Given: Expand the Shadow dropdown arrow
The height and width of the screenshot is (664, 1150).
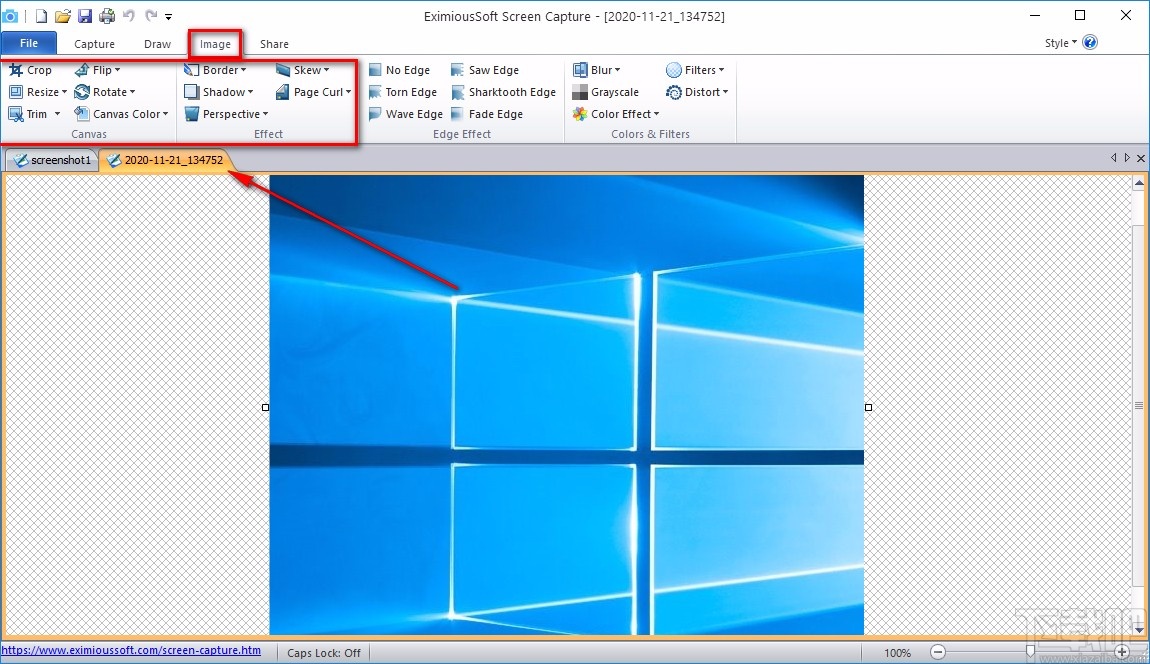Looking at the screenshot, I should click(x=250, y=92).
